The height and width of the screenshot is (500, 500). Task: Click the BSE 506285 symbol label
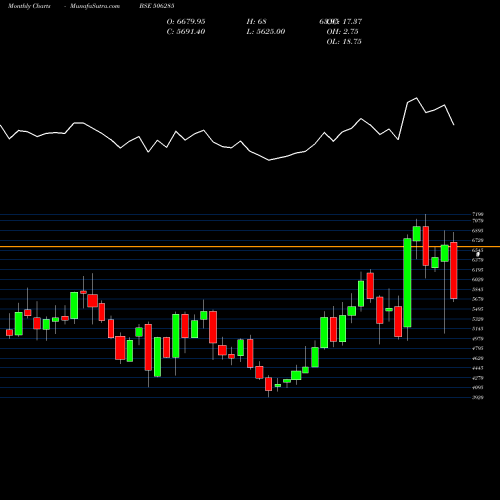(x=157, y=6)
